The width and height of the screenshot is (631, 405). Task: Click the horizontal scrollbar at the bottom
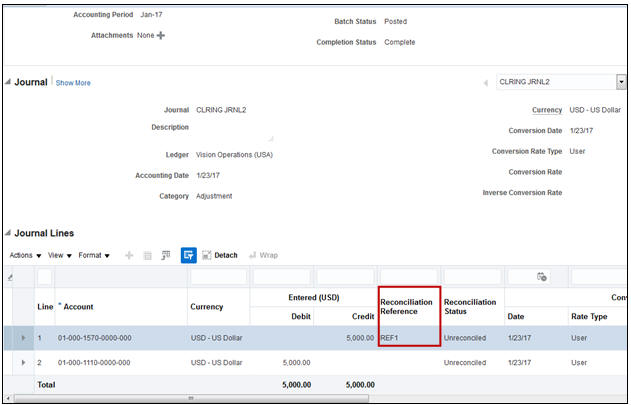pos(190,398)
